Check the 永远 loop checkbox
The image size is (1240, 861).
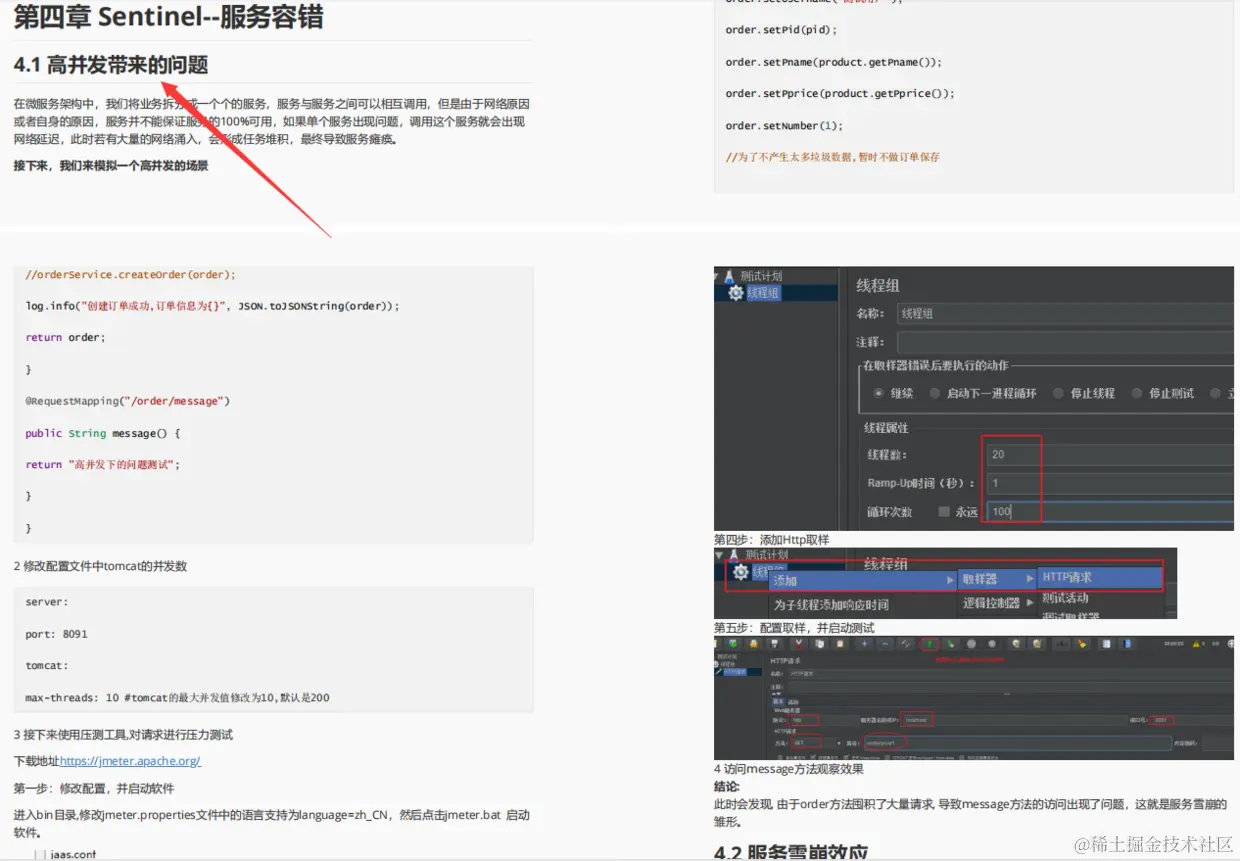click(944, 511)
